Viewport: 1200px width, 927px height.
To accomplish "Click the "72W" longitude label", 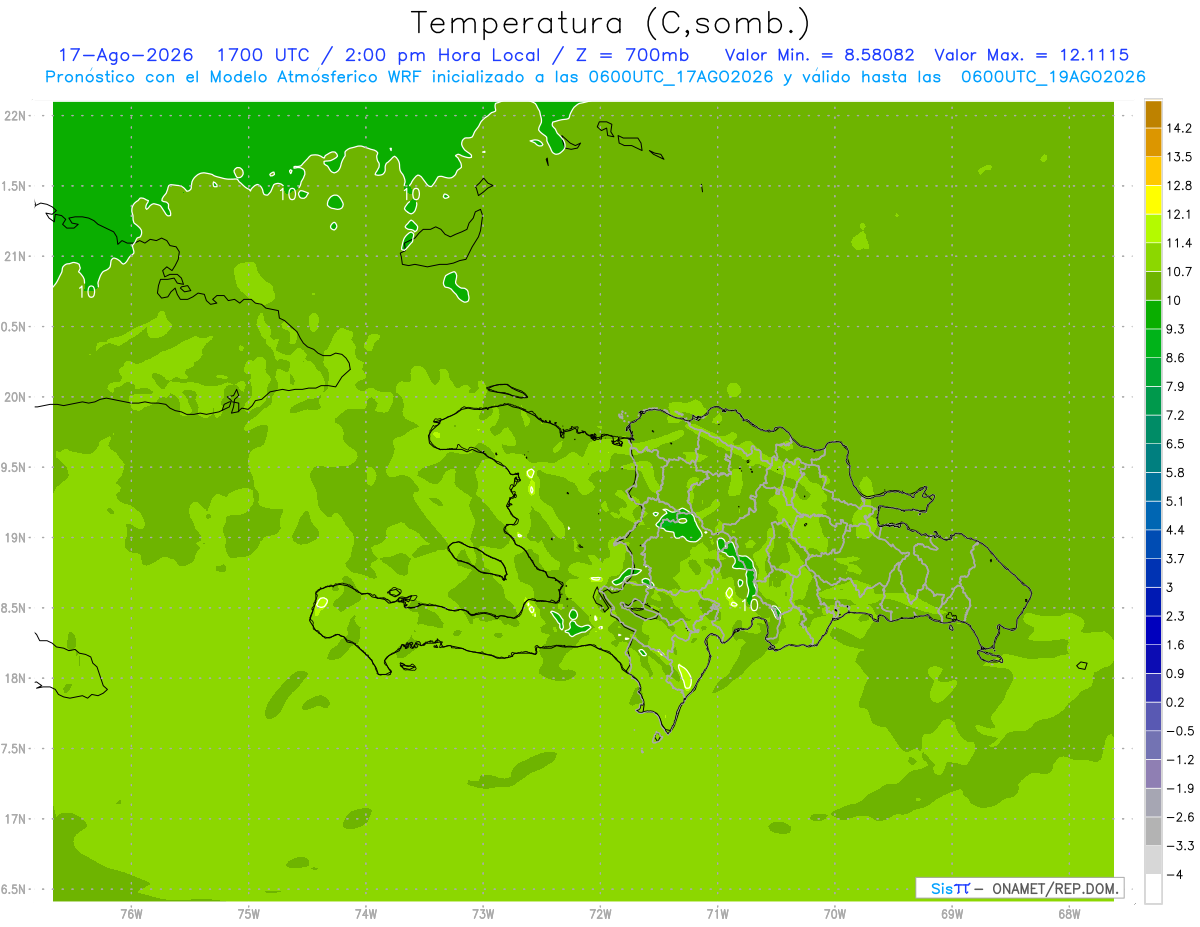I will point(600,913).
